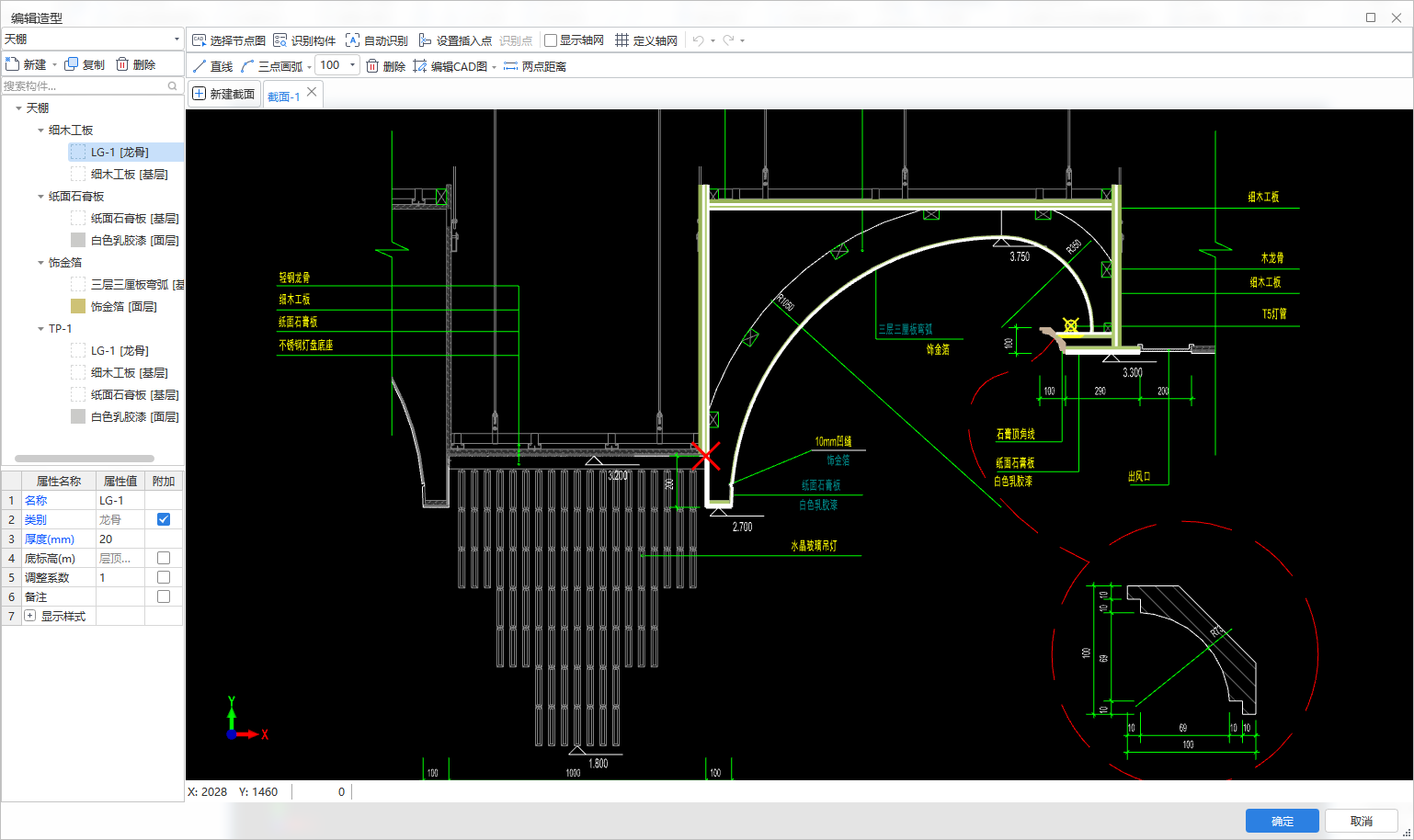Click the disabled 识别点 button
This screenshot has width=1414, height=840.
click(516, 40)
